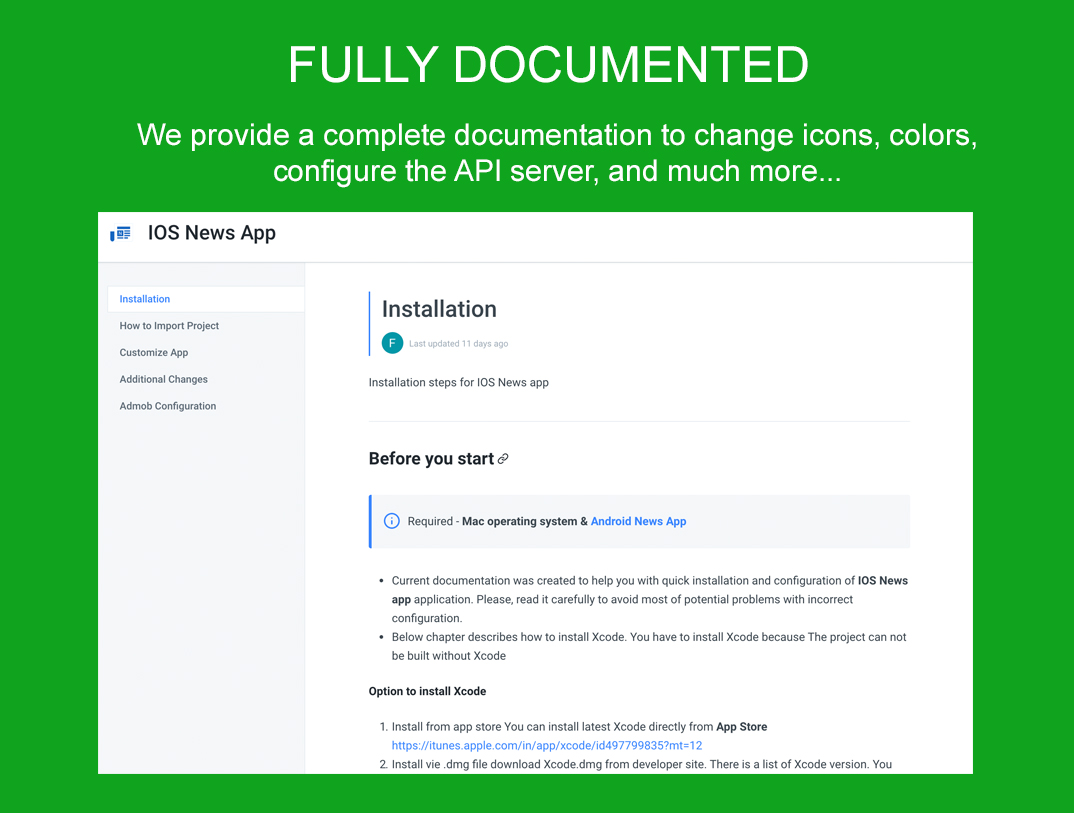Open the Installation sidebar item
1074x813 pixels.
pyautogui.click(x=205, y=299)
